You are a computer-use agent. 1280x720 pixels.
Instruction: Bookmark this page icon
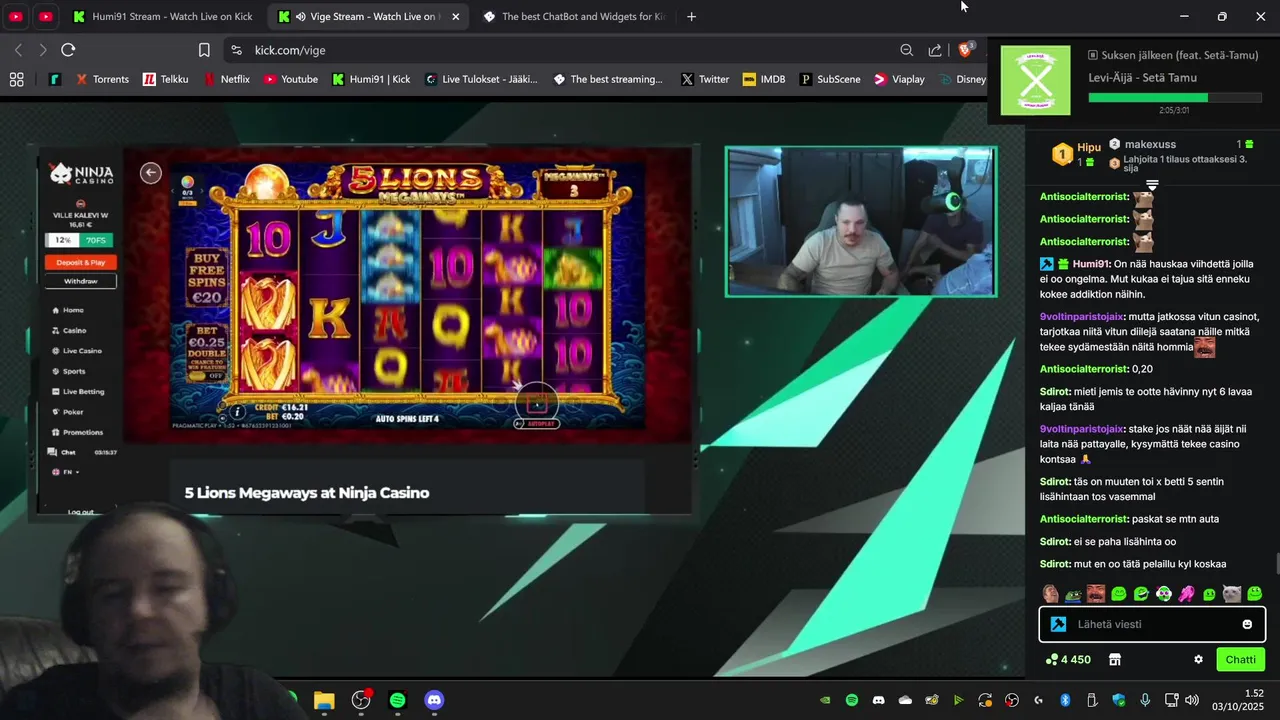[x=204, y=50]
